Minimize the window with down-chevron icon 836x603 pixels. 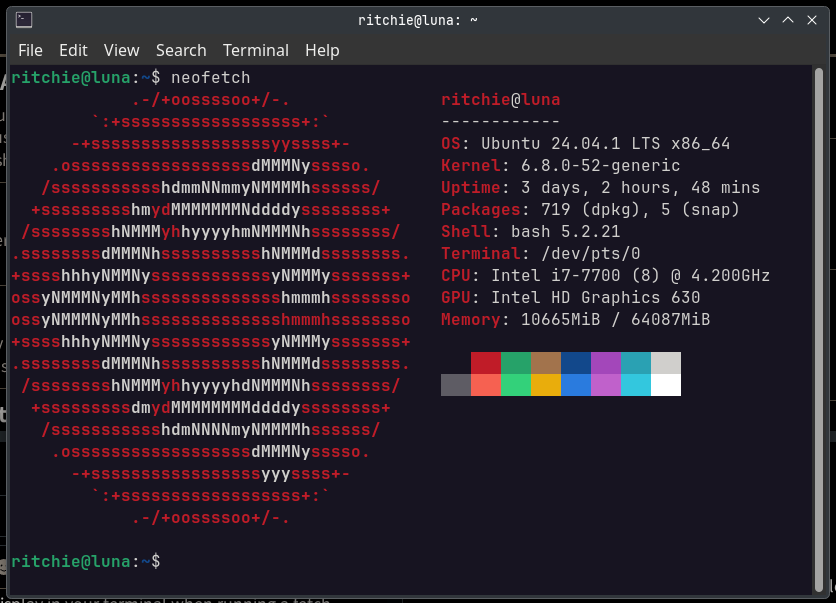click(763, 20)
